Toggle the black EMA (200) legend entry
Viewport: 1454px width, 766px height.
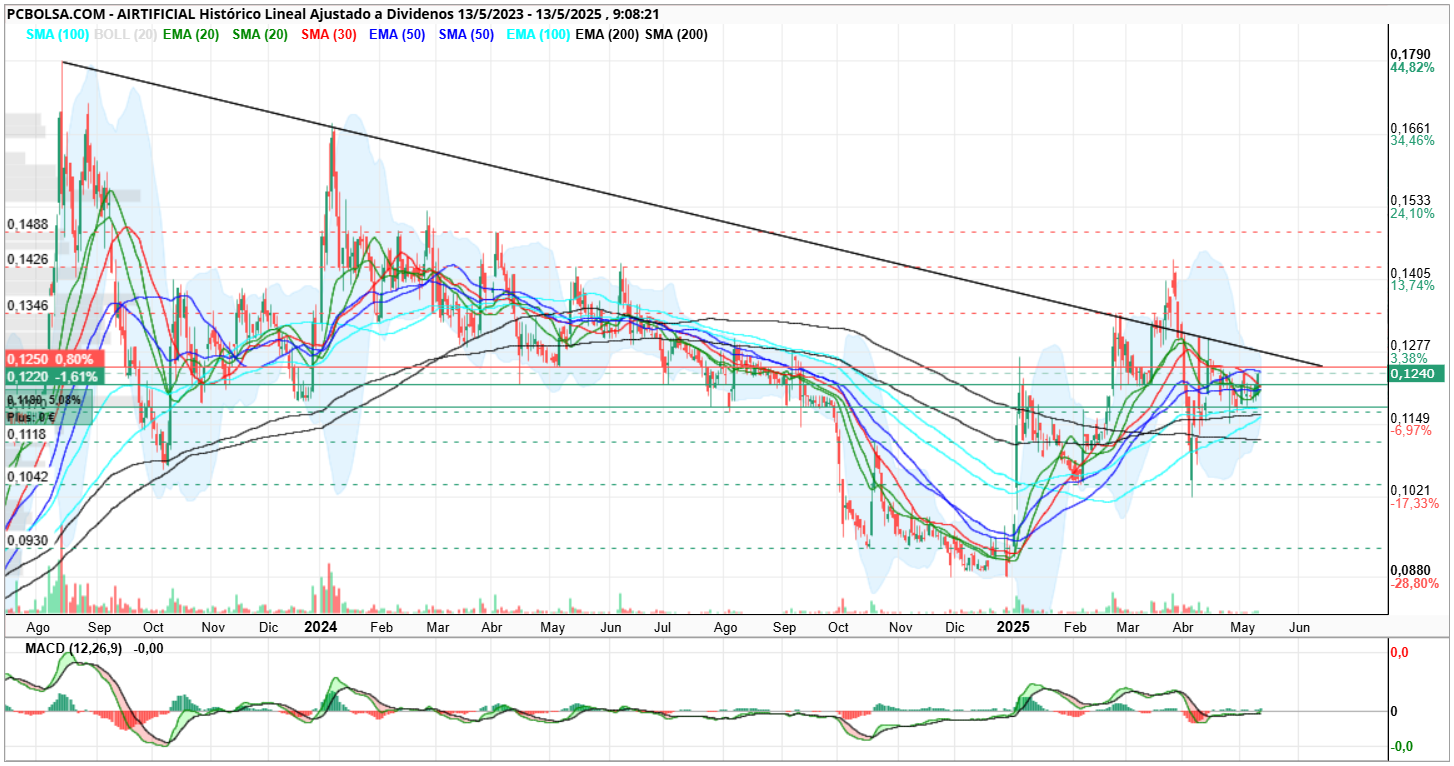coord(609,34)
